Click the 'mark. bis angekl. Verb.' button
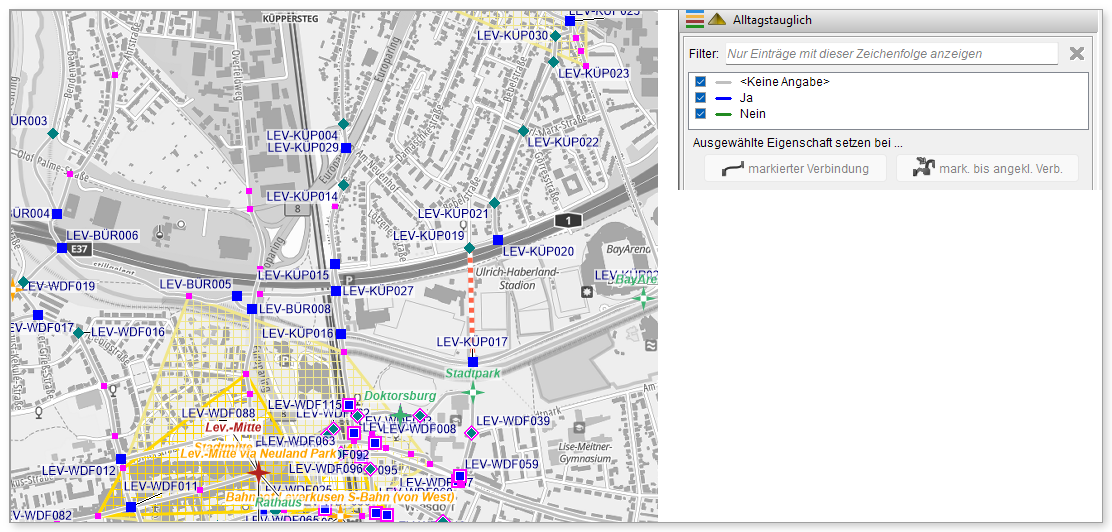The image size is (1112, 532). 987,169
